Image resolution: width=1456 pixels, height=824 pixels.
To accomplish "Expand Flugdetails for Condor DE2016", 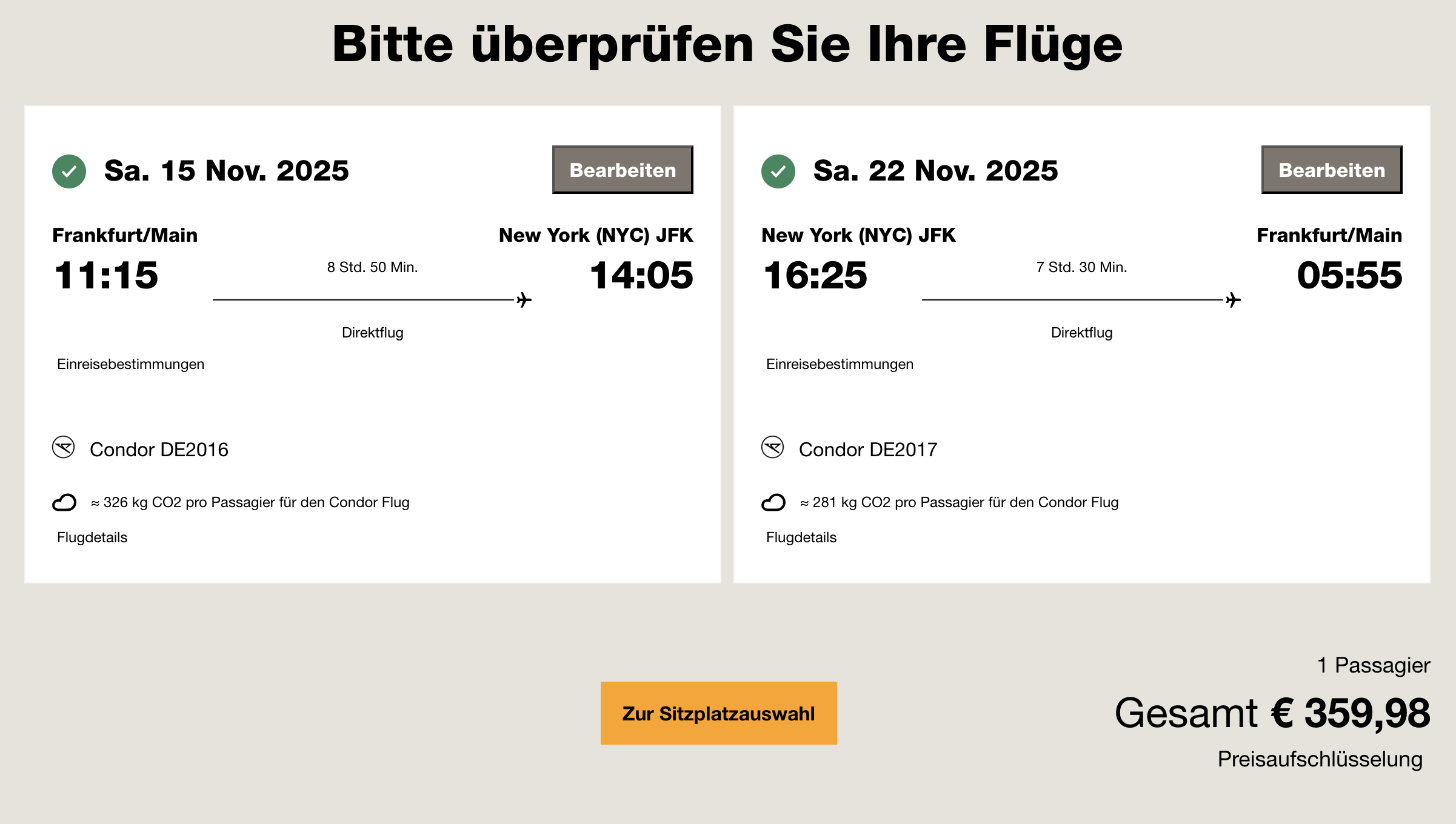I will click(92, 537).
